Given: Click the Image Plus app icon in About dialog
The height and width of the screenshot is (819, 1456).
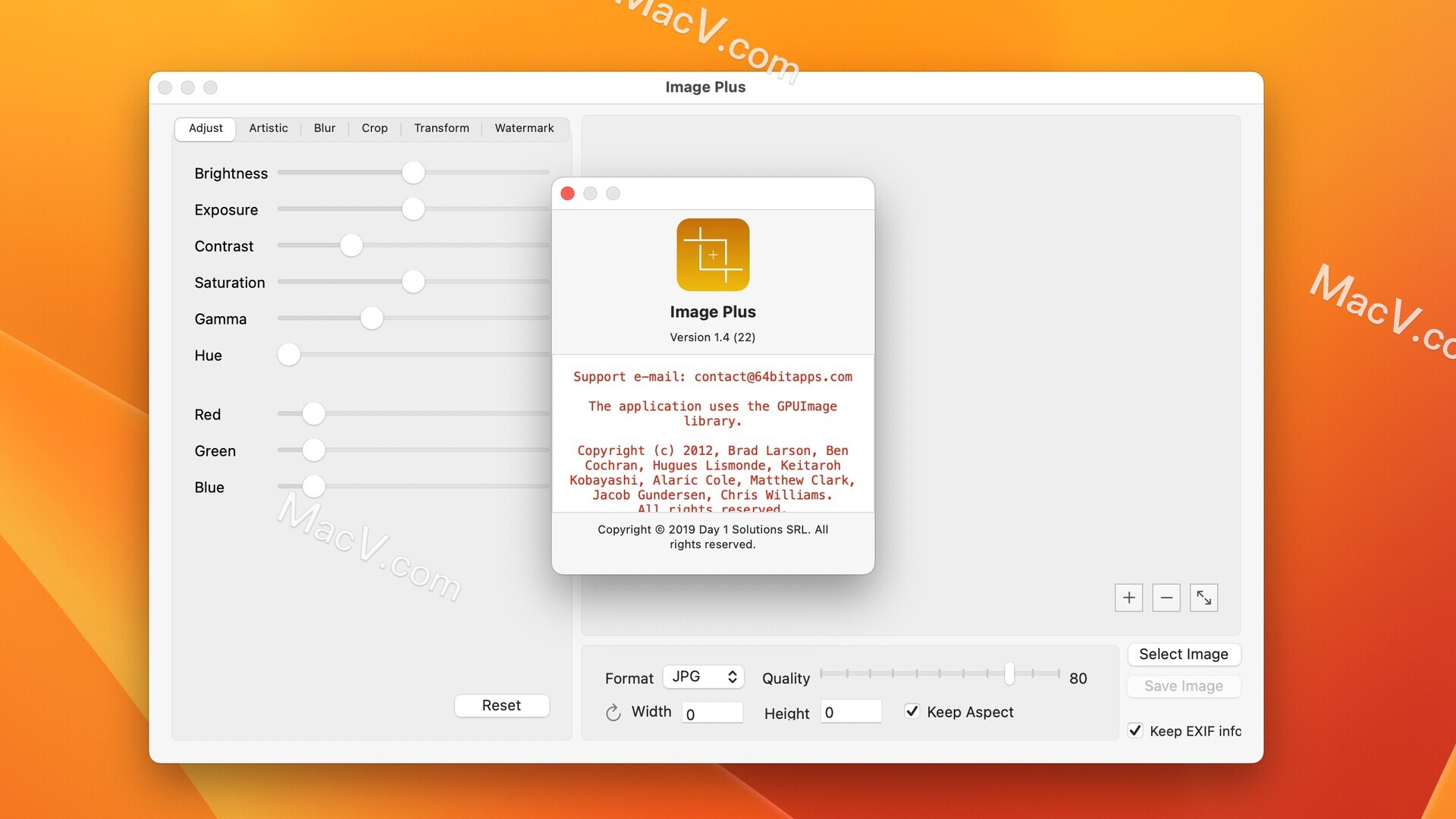Looking at the screenshot, I should (713, 255).
